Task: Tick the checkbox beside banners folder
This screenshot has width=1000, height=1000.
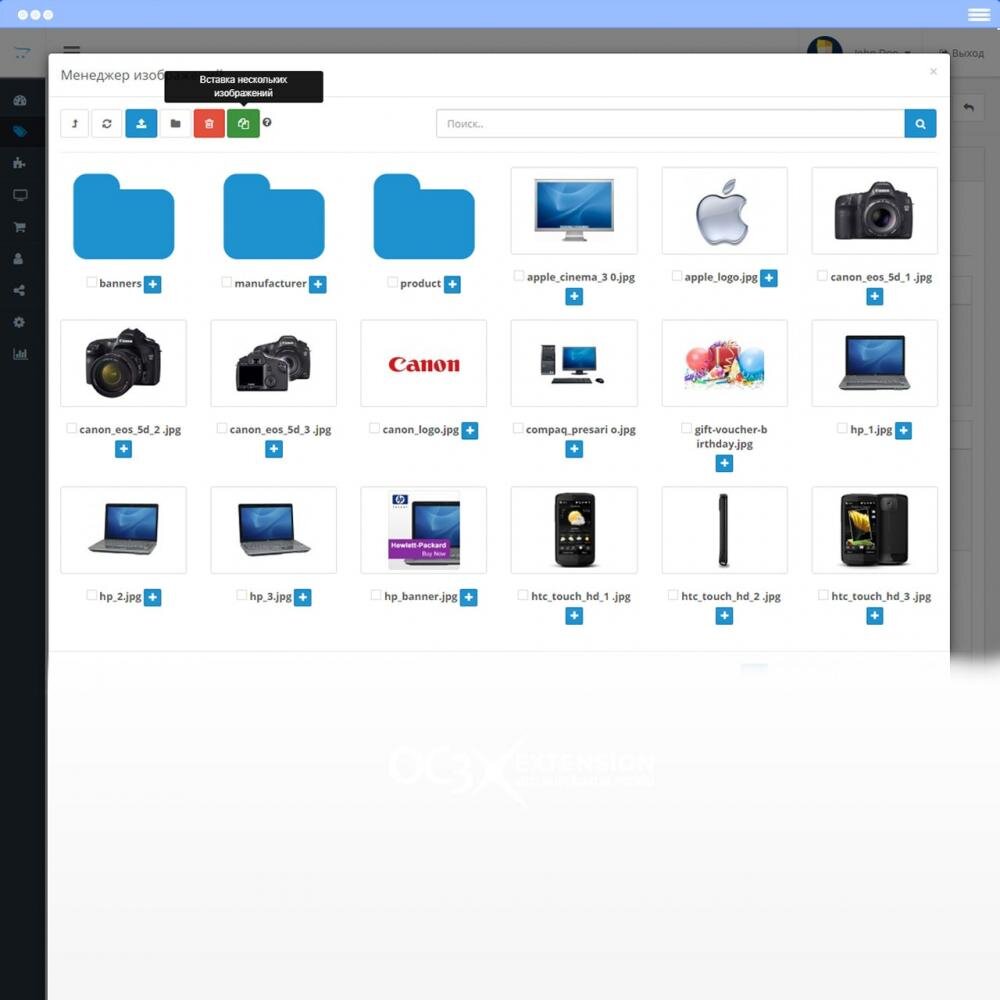Action: pyautogui.click(x=92, y=283)
